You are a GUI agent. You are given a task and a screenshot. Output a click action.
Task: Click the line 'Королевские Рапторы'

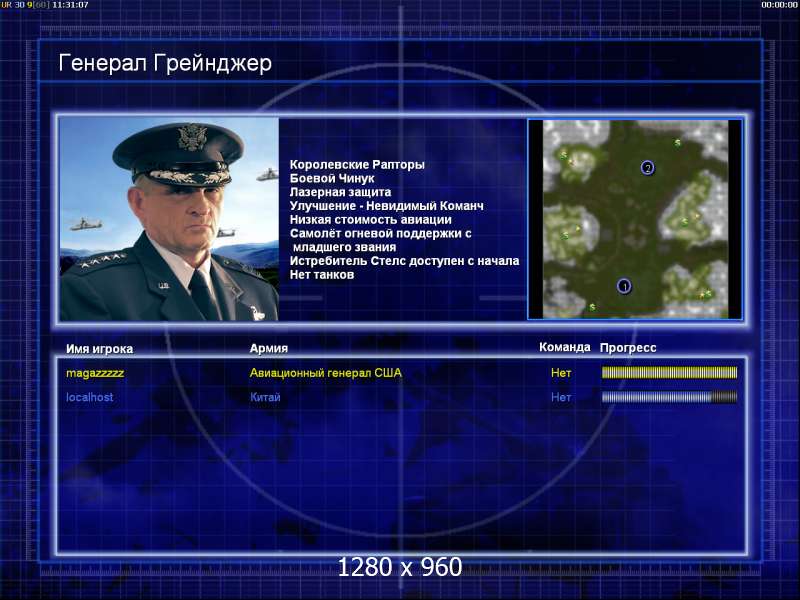tap(357, 165)
